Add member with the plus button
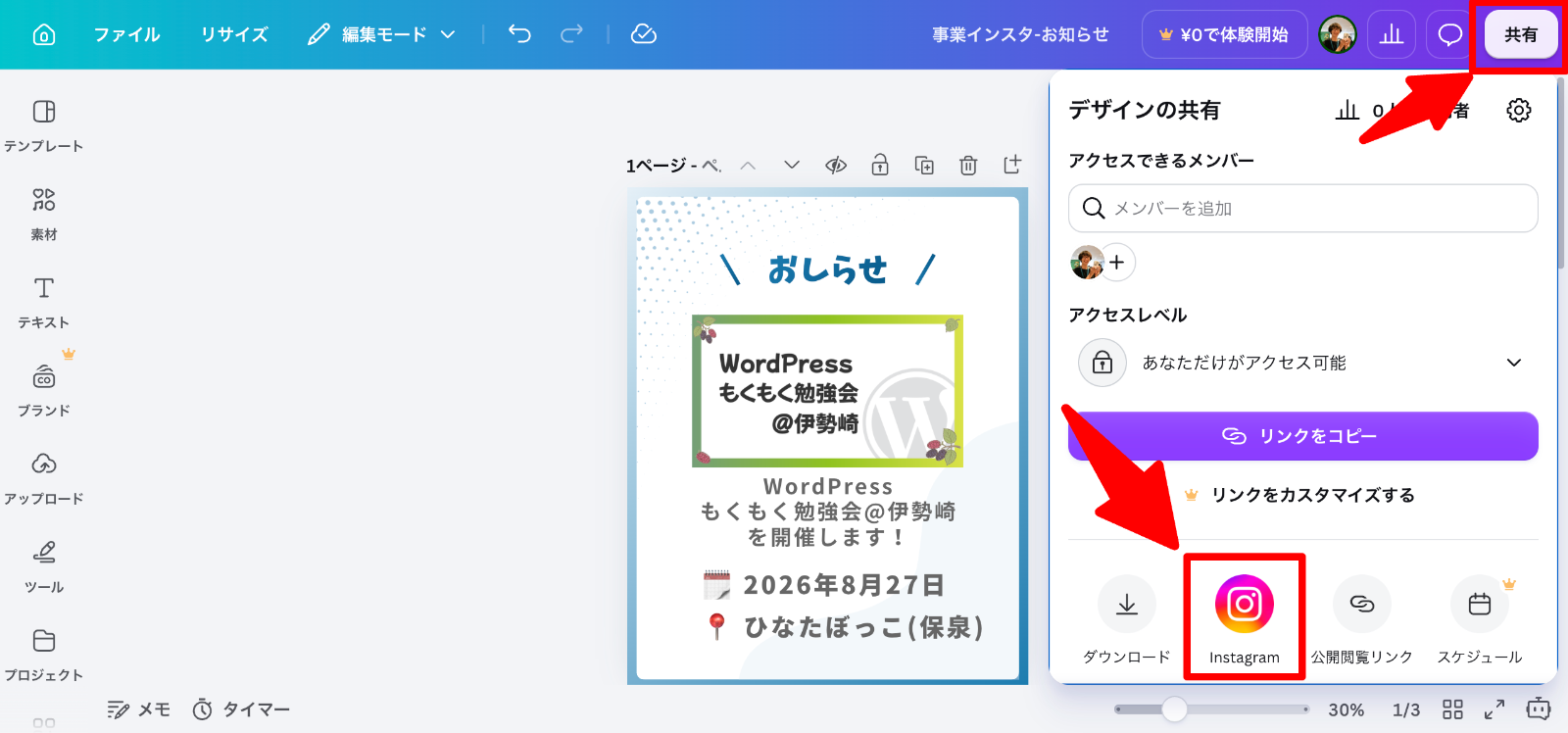The height and width of the screenshot is (733, 1568). pos(1117,263)
